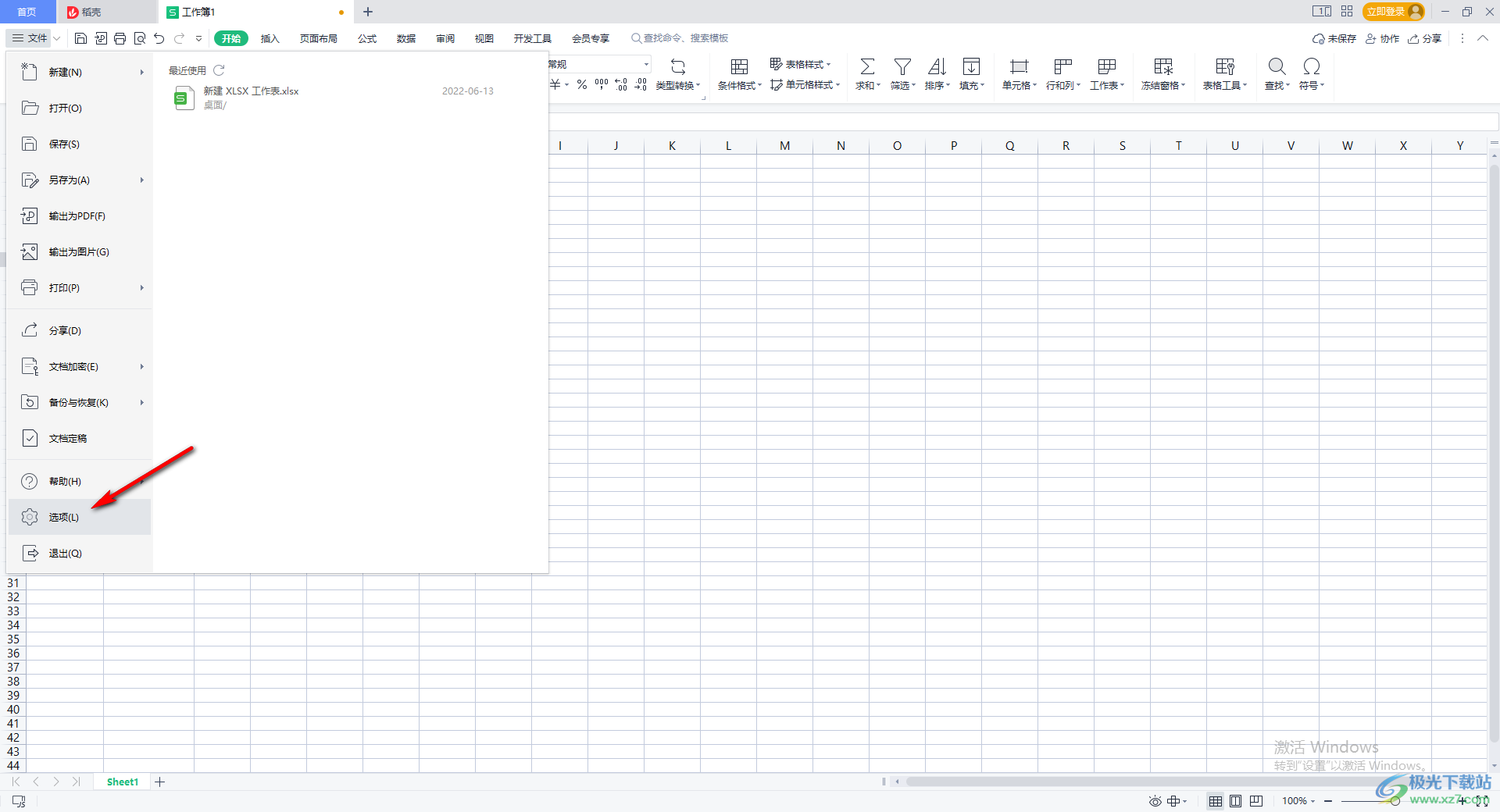Switch to the 开始 ribbon tab
This screenshot has width=1500, height=812.
tap(231, 38)
